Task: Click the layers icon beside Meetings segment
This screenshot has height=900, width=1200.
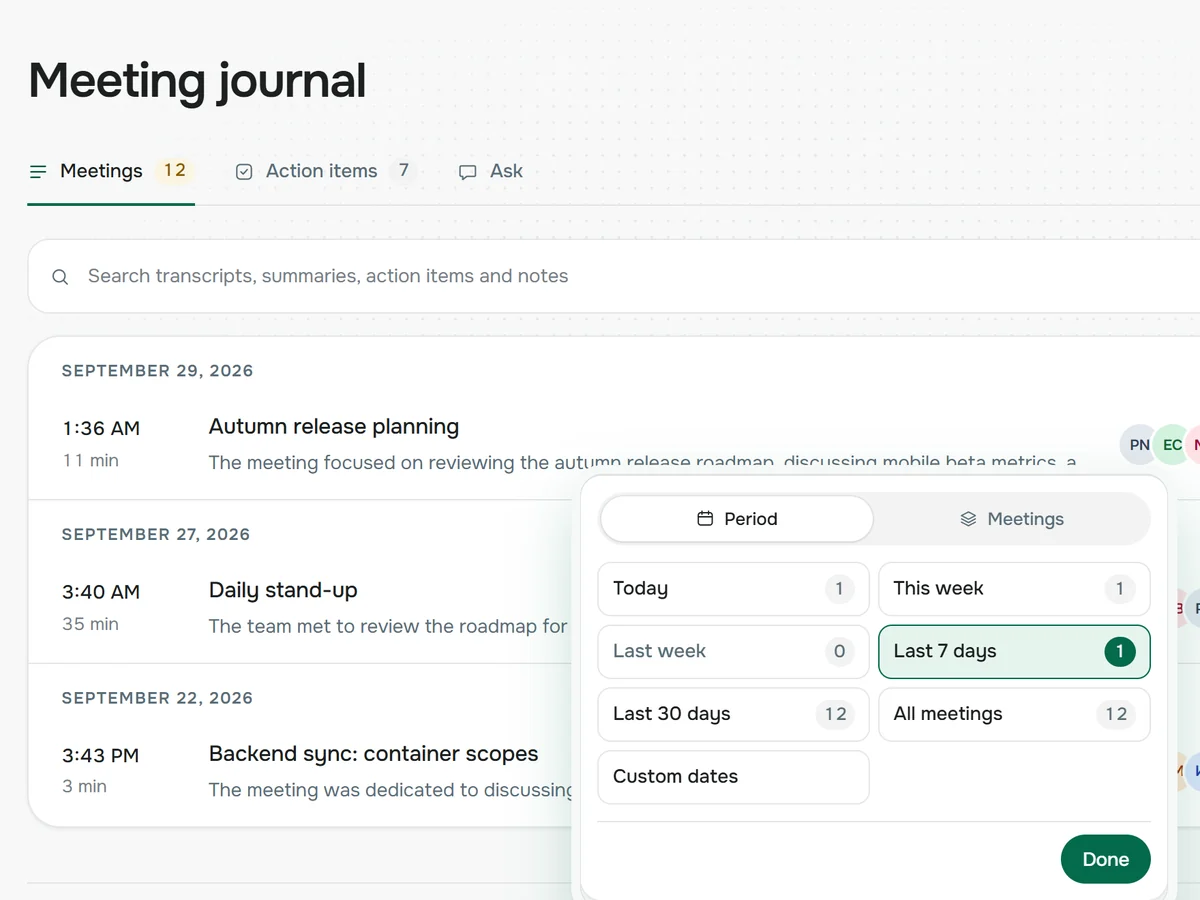Action: 968,519
